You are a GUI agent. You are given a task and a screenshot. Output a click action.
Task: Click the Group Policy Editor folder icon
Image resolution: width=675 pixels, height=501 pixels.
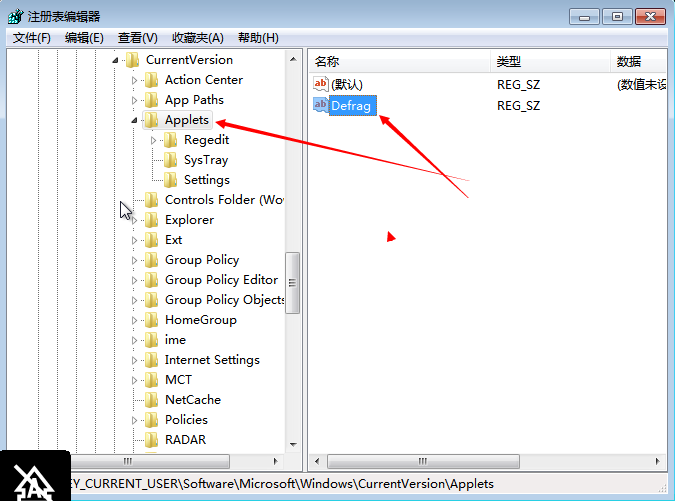151,280
